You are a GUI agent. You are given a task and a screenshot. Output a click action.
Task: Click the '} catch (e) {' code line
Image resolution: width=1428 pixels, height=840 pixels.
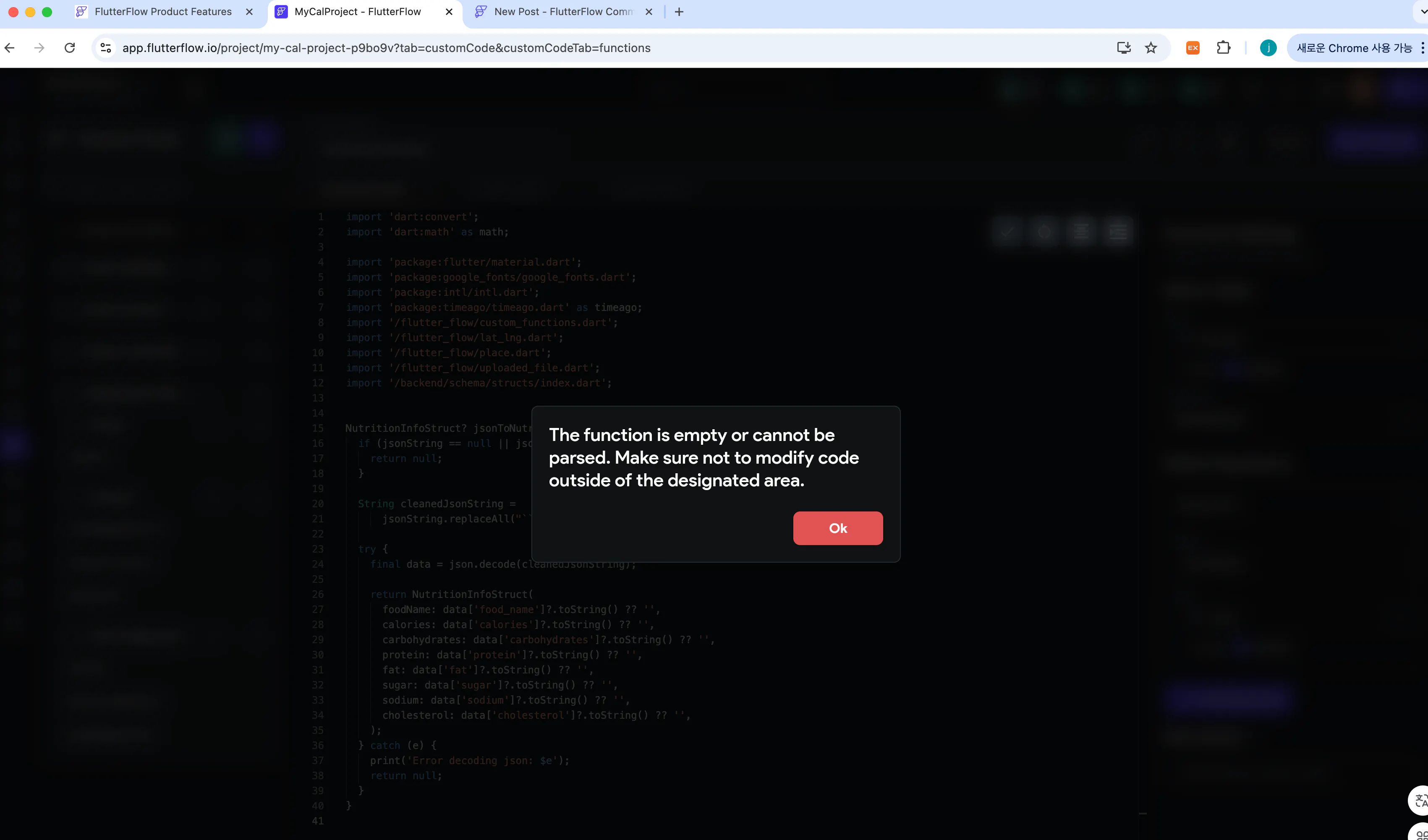click(397, 746)
